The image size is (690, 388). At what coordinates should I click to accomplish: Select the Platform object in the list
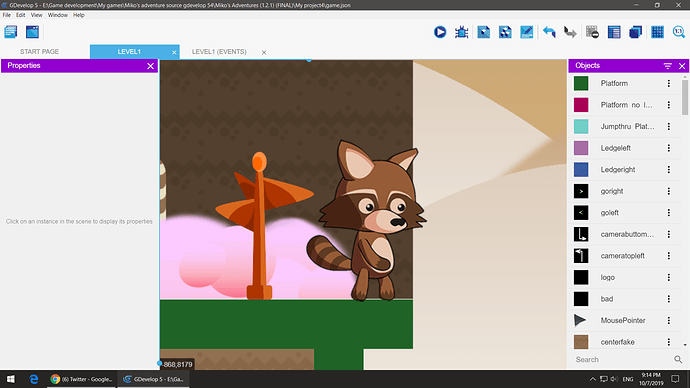tap(625, 83)
